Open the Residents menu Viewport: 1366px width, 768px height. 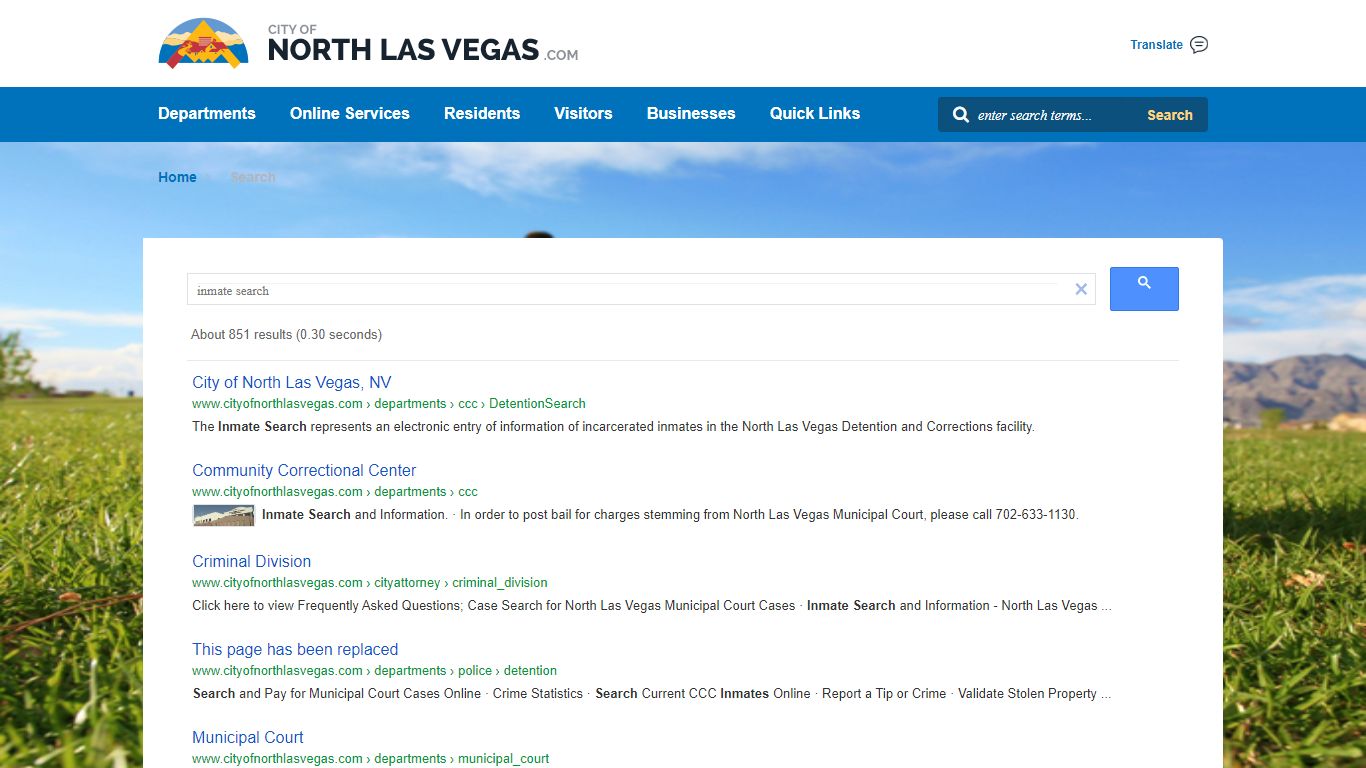(x=482, y=114)
